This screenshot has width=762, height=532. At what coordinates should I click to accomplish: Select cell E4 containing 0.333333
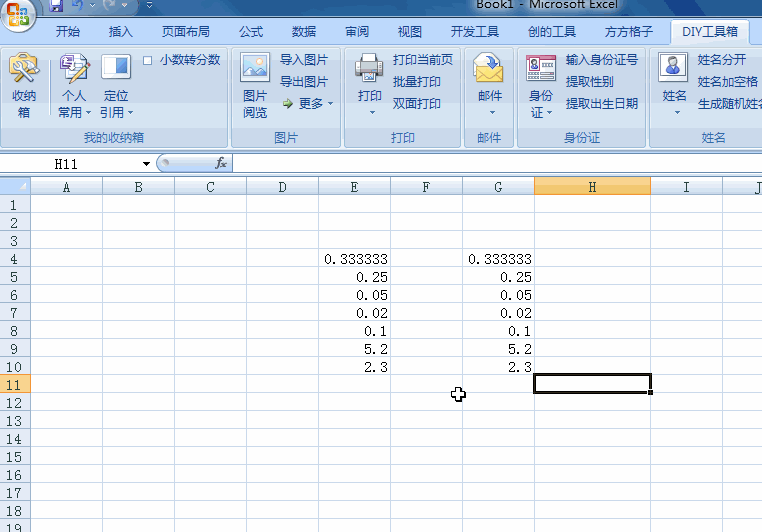point(355,259)
